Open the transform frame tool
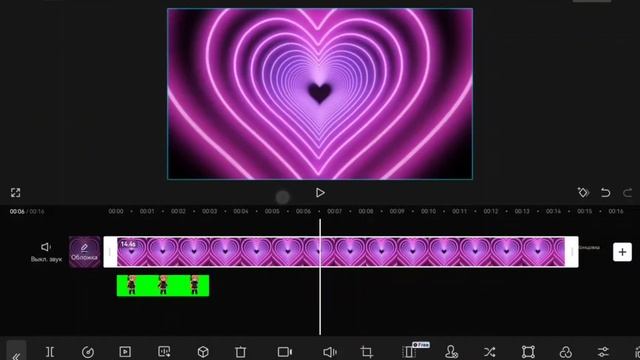This screenshot has width=640, height=360. [x=528, y=352]
